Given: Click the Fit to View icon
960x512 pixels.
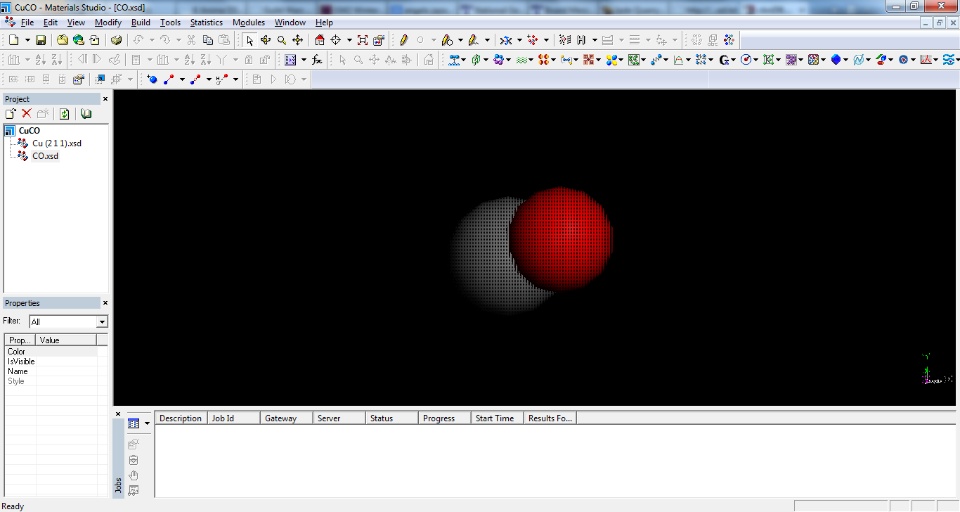Looking at the screenshot, I should pyautogui.click(x=362, y=40).
